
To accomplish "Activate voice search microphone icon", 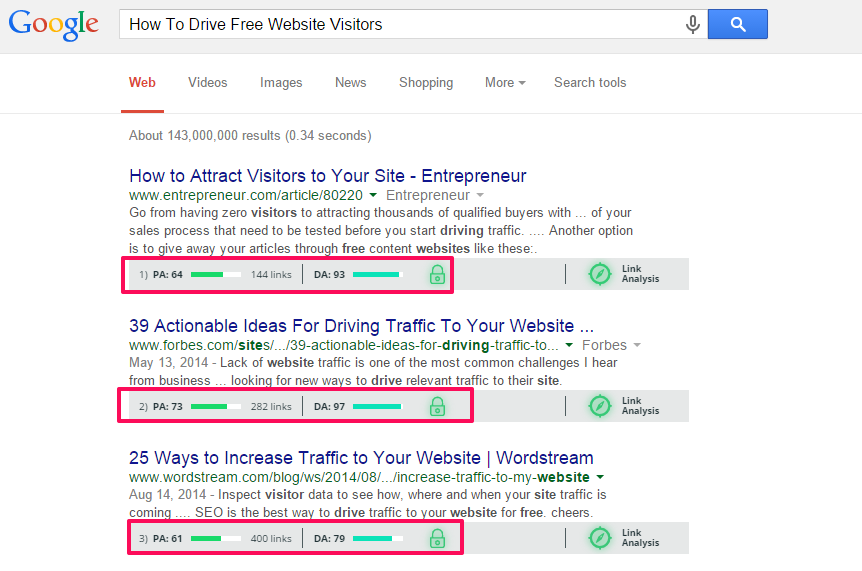I will click(x=693, y=24).
